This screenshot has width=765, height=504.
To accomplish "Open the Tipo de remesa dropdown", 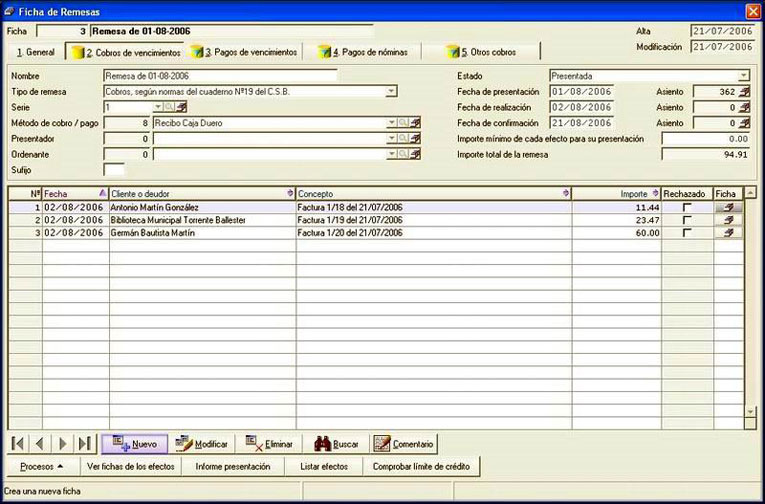I will (x=391, y=91).
